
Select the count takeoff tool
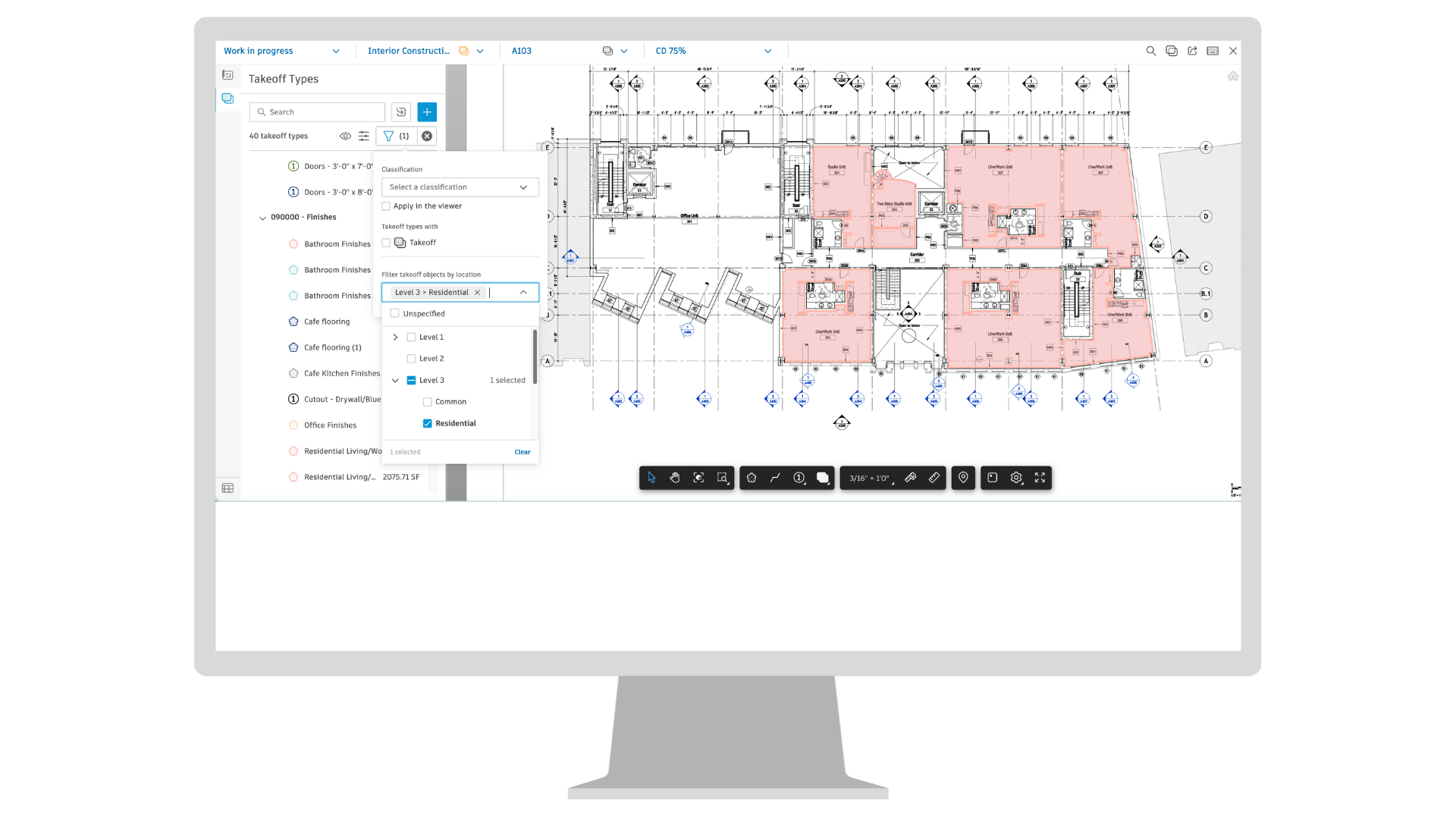click(799, 478)
